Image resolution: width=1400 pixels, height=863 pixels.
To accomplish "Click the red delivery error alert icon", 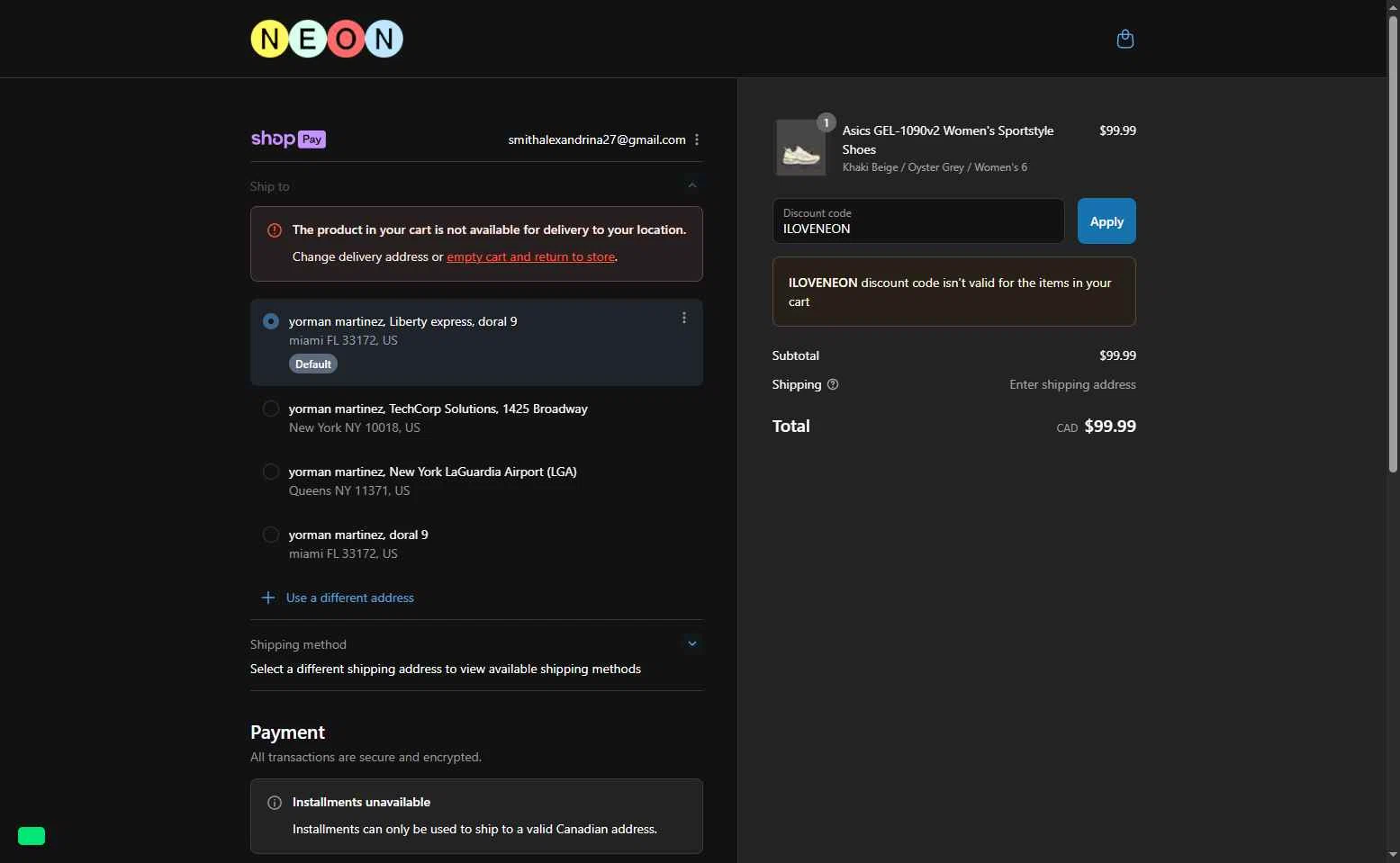I will (x=275, y=230).
